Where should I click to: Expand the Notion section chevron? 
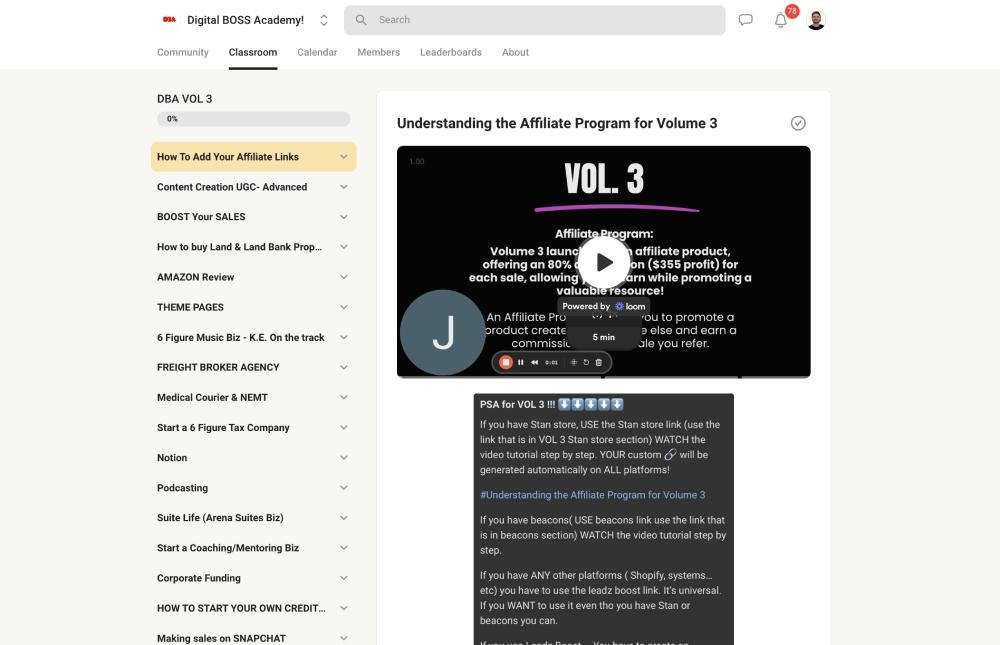[x=344, y=457]
